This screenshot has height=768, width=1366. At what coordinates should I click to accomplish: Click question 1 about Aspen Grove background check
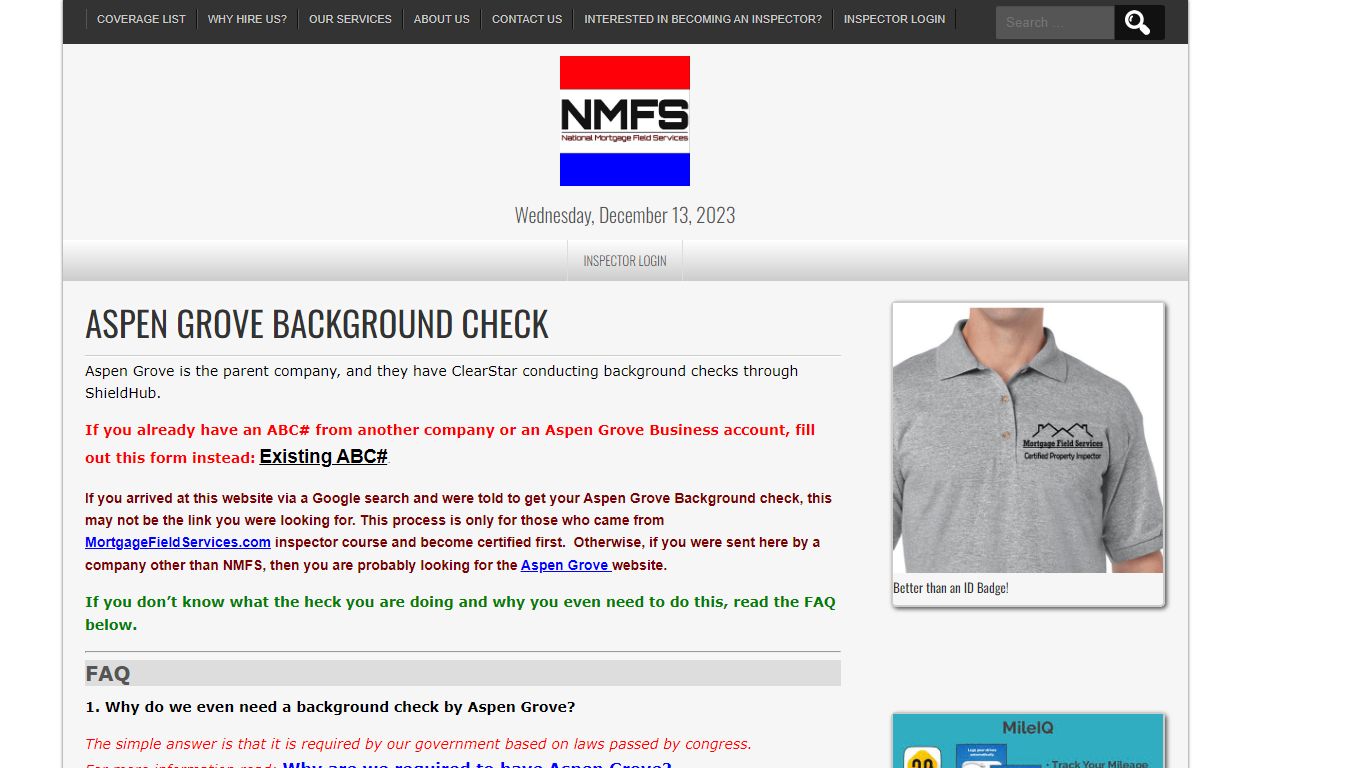click(330, 707)
